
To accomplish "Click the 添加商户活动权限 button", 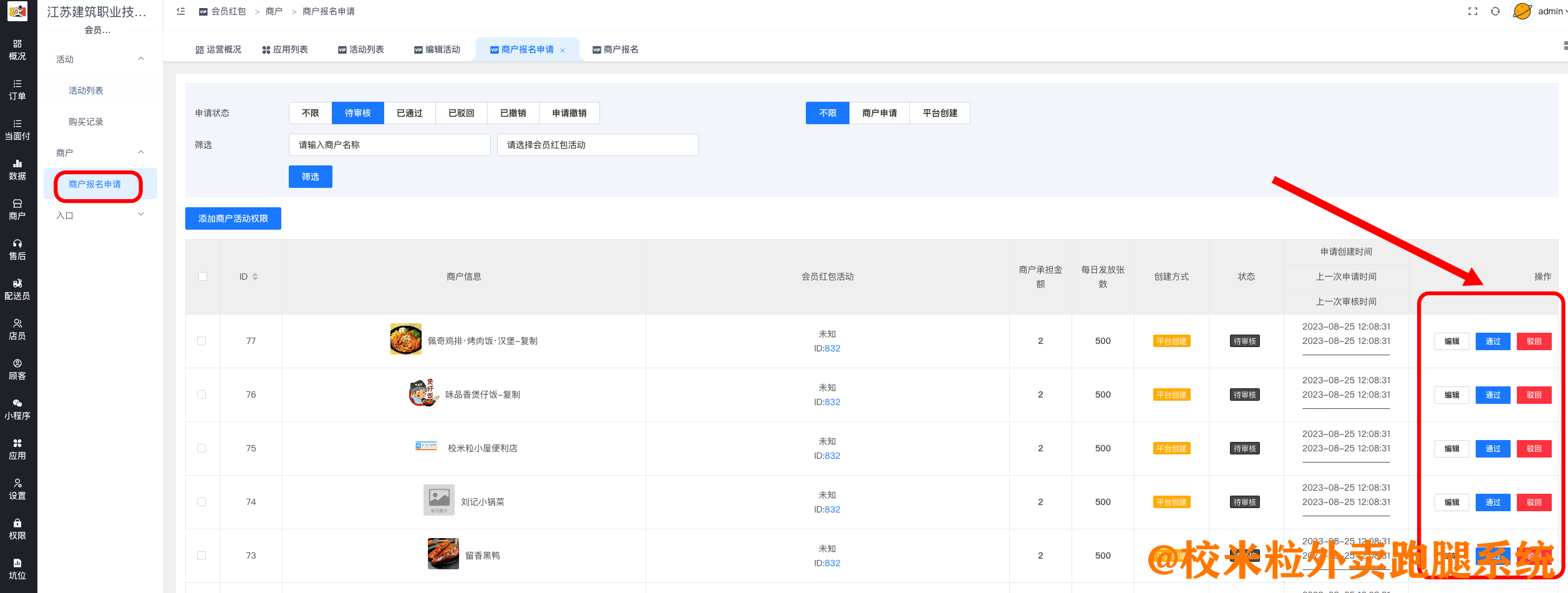I will click(233, 218).
